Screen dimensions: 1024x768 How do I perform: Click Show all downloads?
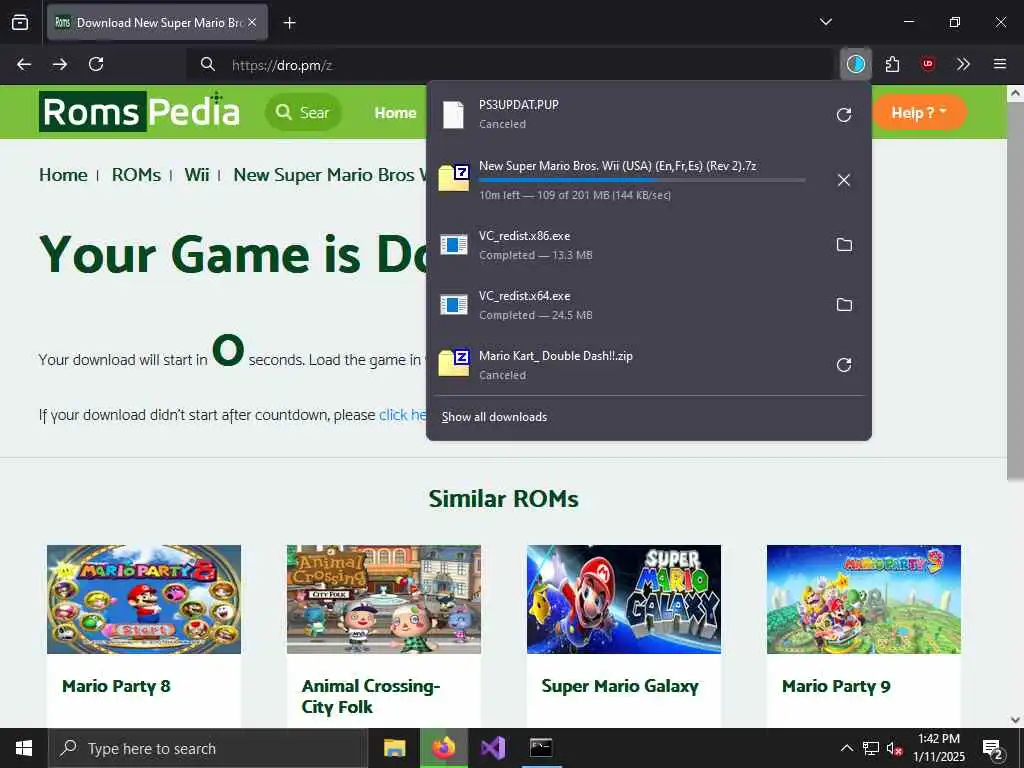pyautogui.click(x=494, y=417)
